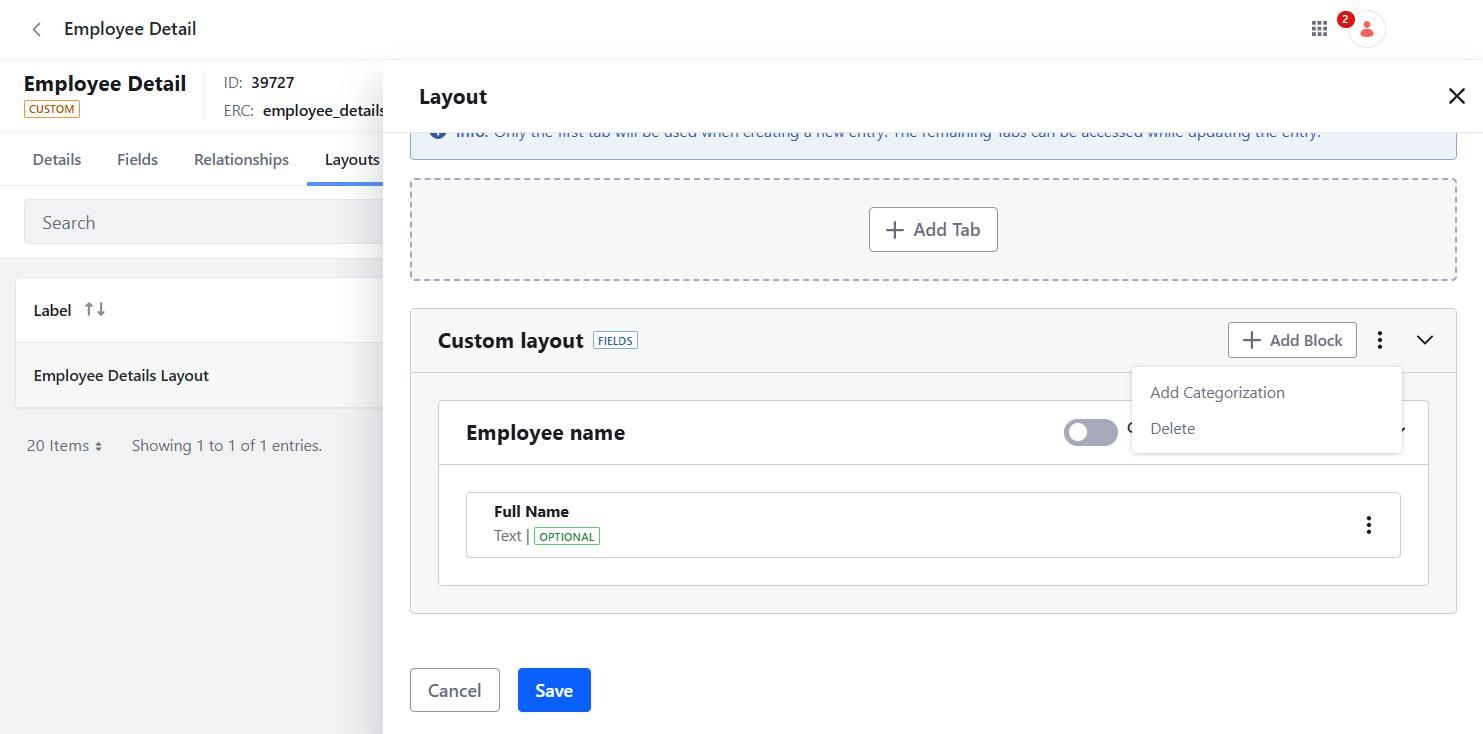
Task: Switch to the Layouts tab
Action: 351,159
